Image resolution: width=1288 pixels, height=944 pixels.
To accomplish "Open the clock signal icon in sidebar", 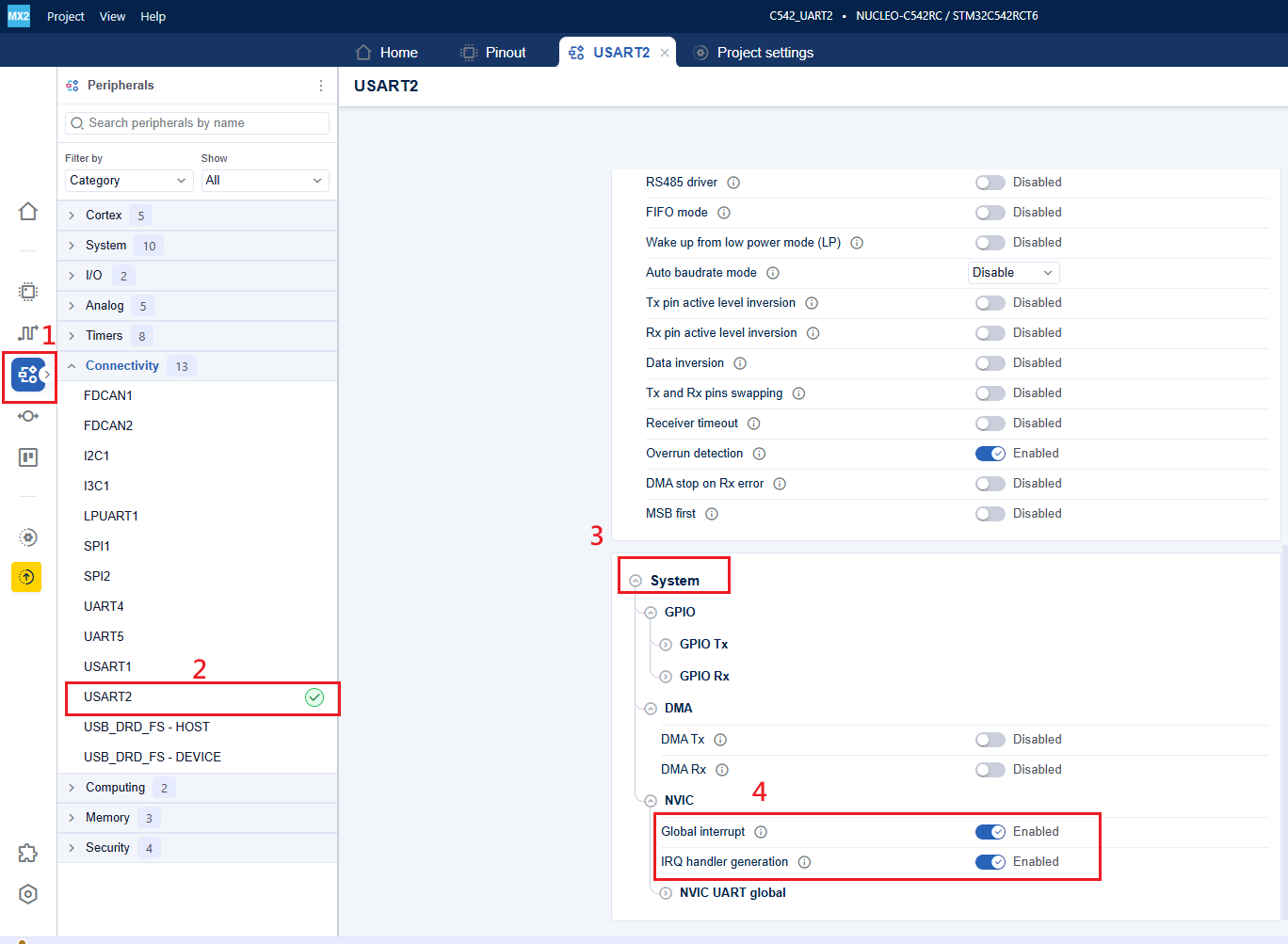I will 28,333.
